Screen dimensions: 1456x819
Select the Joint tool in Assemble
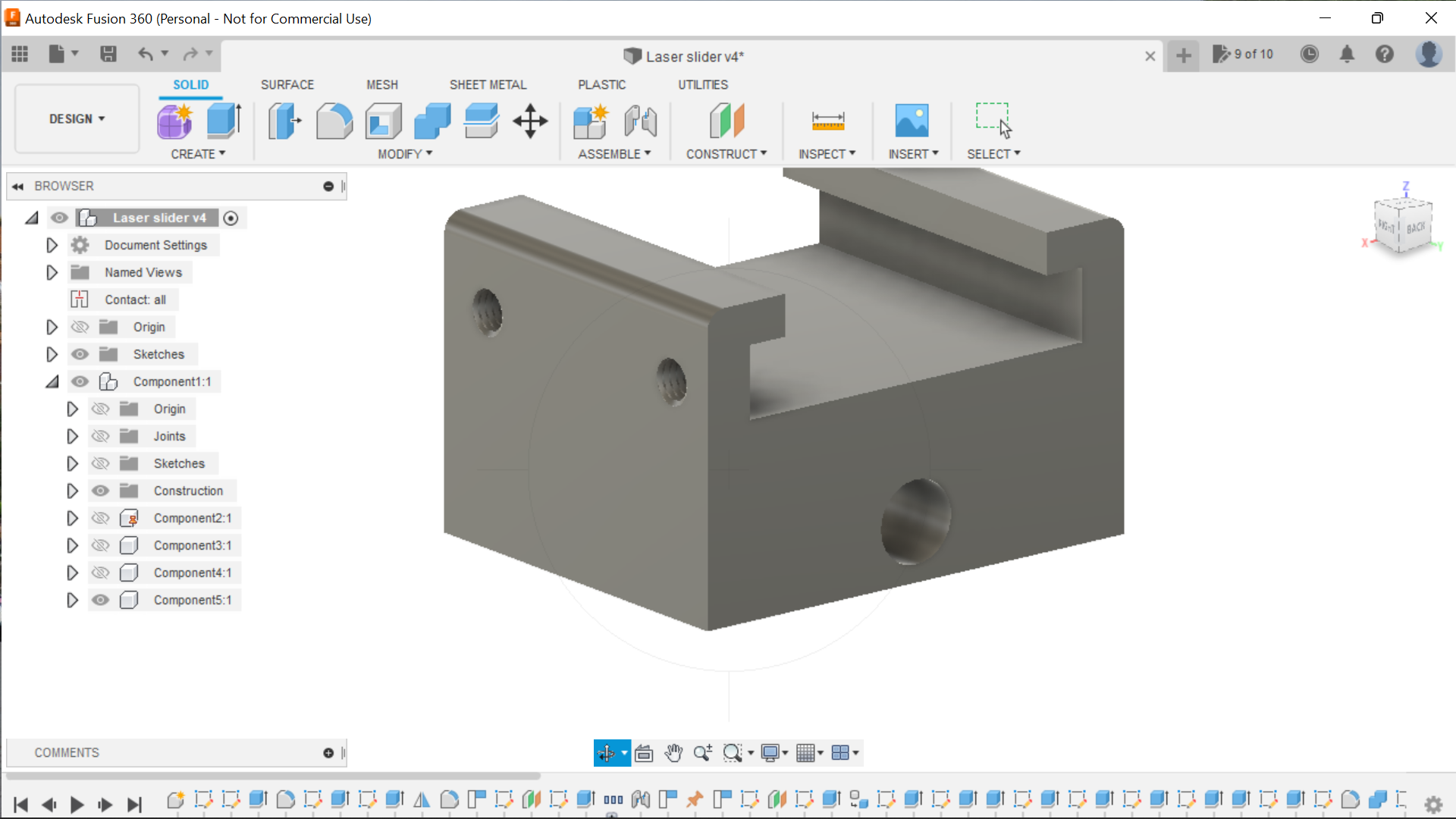click(641, 121)
